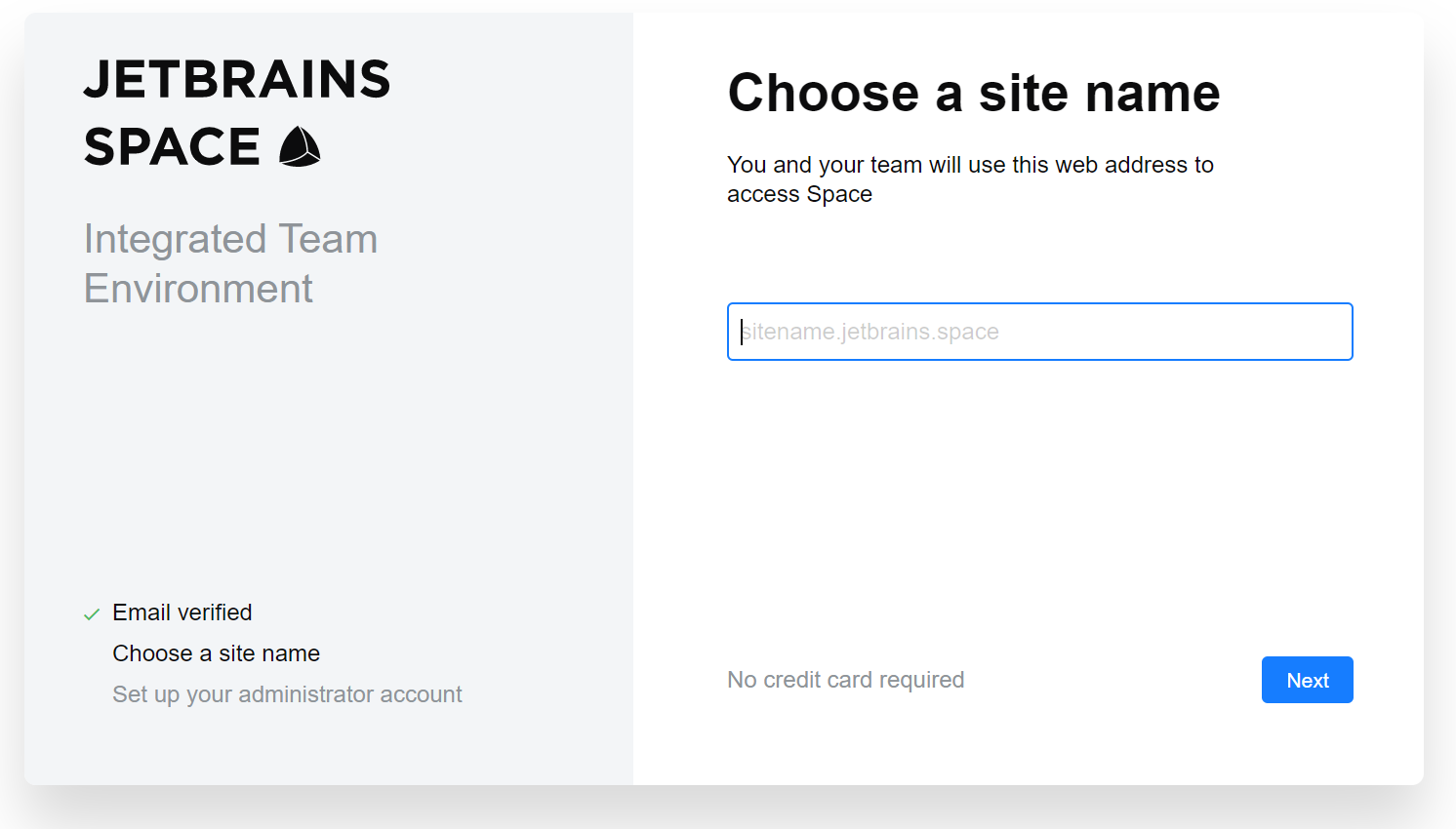Viewport: 1456px width, 829px height.
Task: Click the SPACE wordmark text
Action: tap(172, 147)
